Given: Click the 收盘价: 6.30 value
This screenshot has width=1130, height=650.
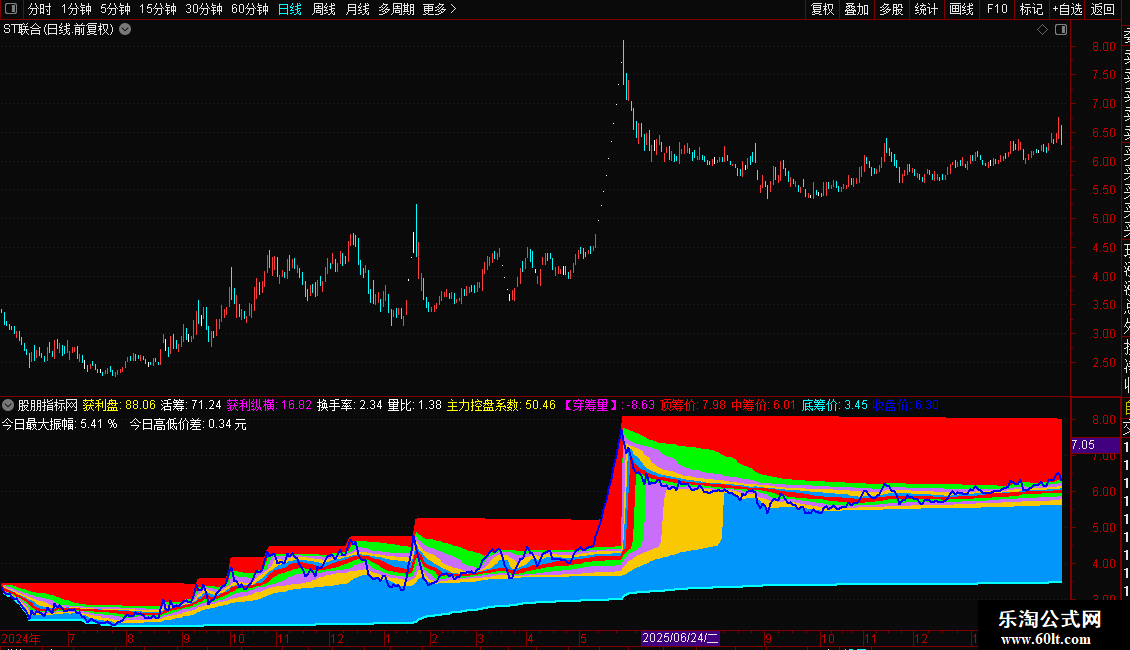Looking at the screenshot, I should click(906, 405).
